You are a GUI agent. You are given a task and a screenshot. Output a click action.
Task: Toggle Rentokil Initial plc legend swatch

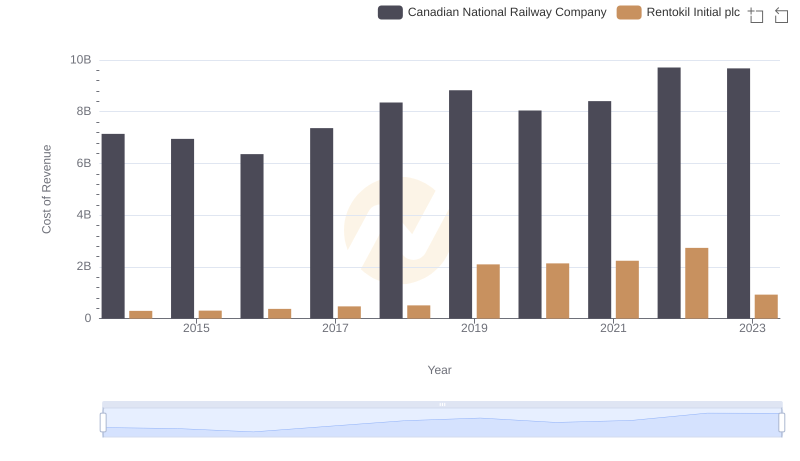(629, 12)
